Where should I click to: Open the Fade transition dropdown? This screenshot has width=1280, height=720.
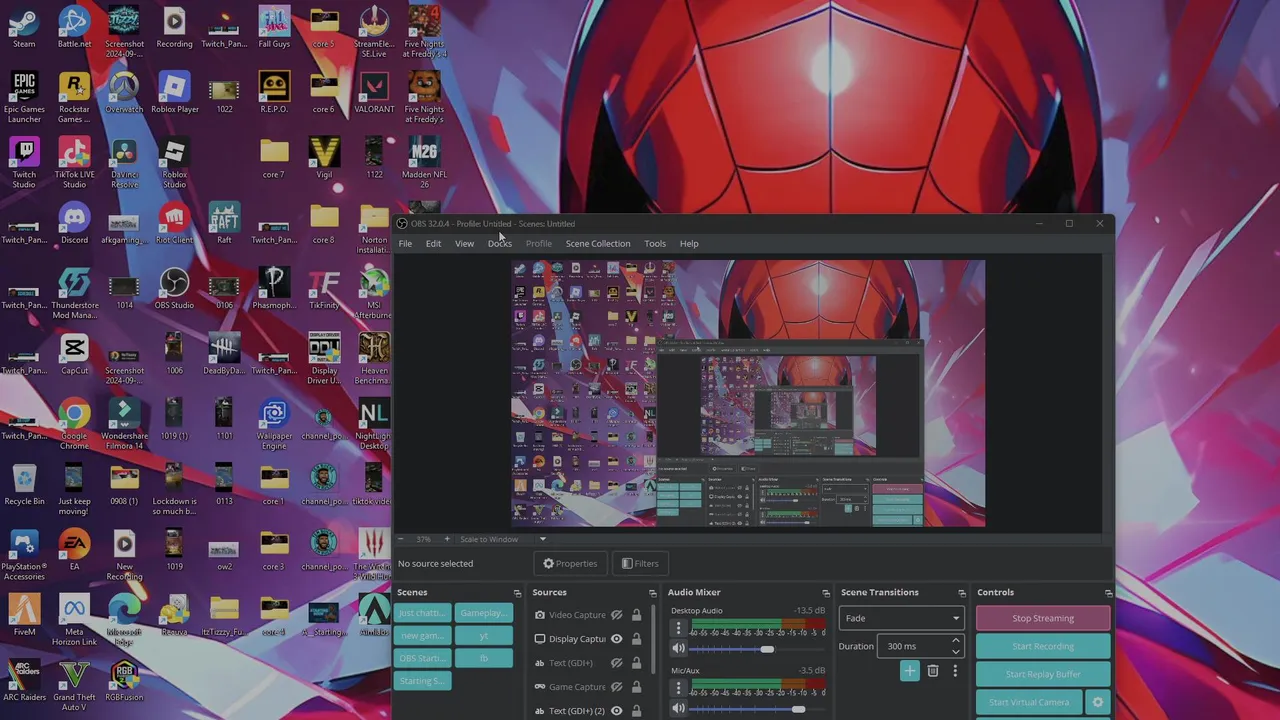tap(902, 618)
